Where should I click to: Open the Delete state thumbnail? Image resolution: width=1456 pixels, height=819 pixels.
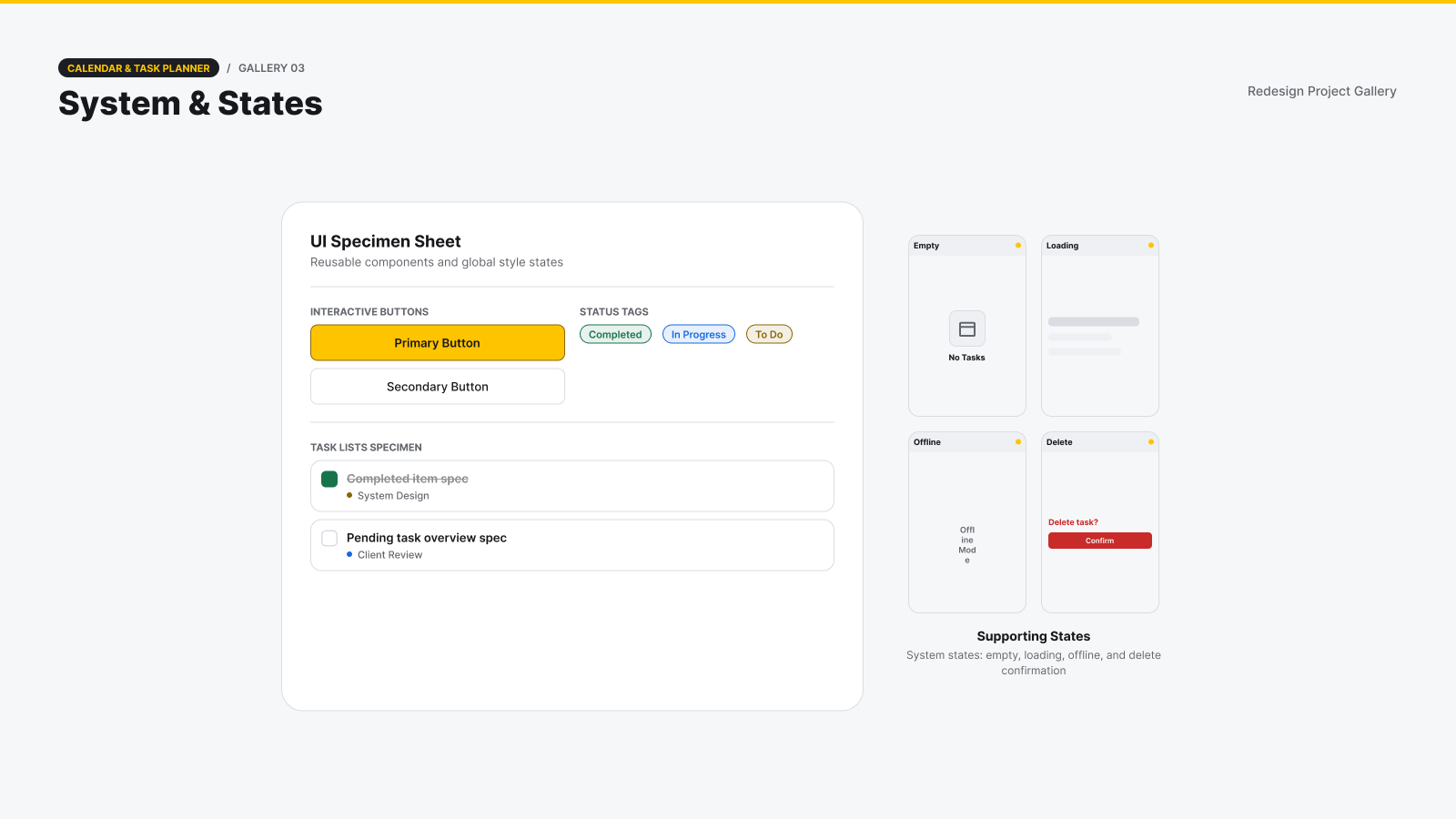[1100, 522]
